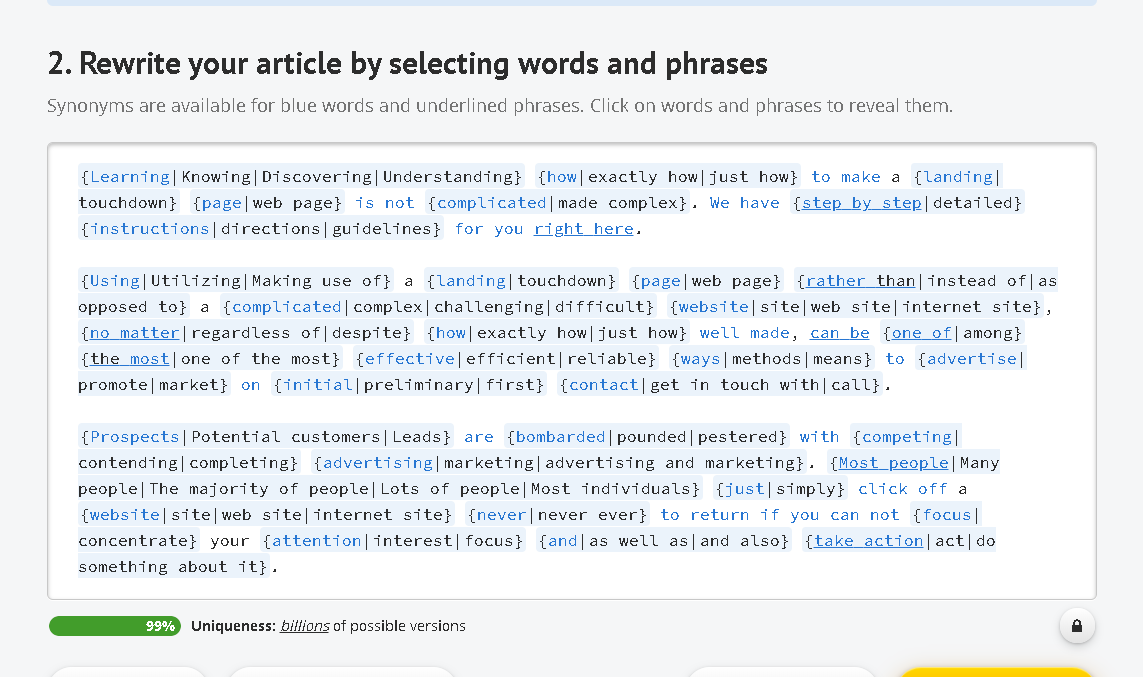The height and width of the screenshot is (677, 1143).
Task: Open the "billions" possible versions link
Action: pos(304,626)
